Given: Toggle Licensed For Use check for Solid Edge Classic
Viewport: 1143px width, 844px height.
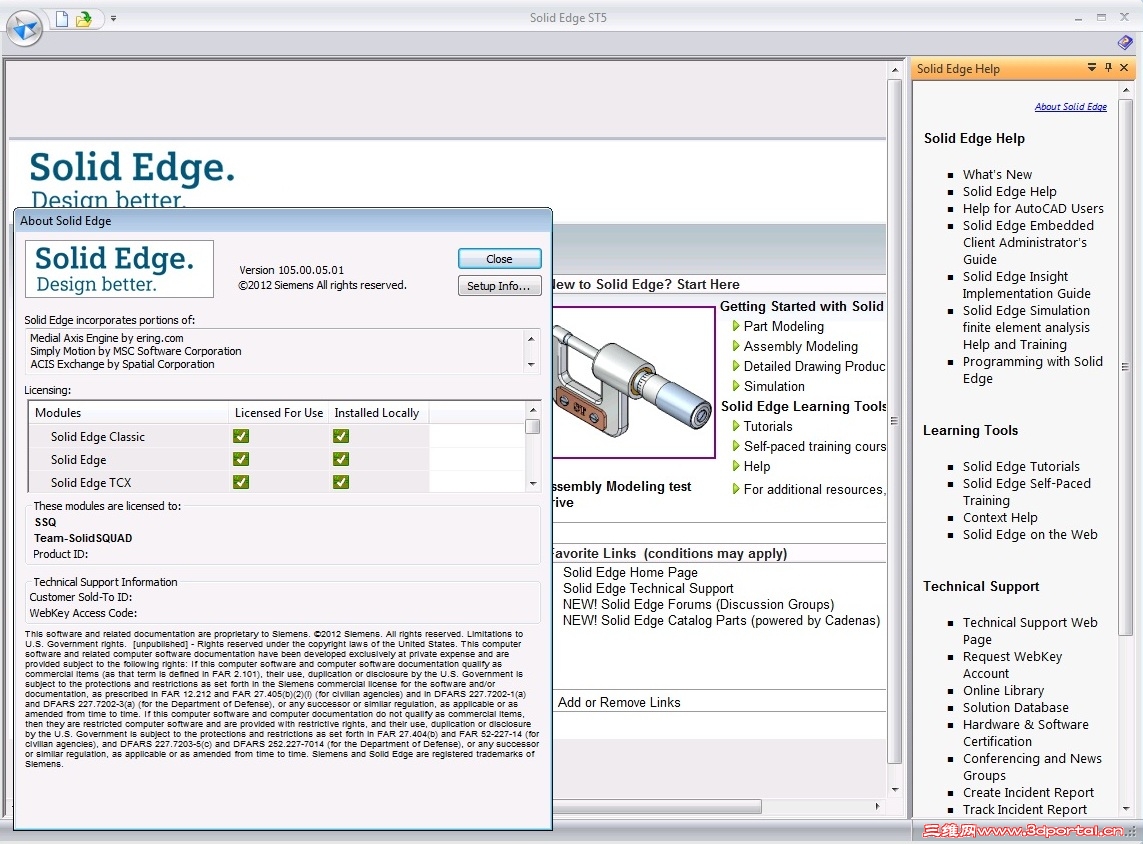Looking at the screenshot, I should tap(241, 436).
